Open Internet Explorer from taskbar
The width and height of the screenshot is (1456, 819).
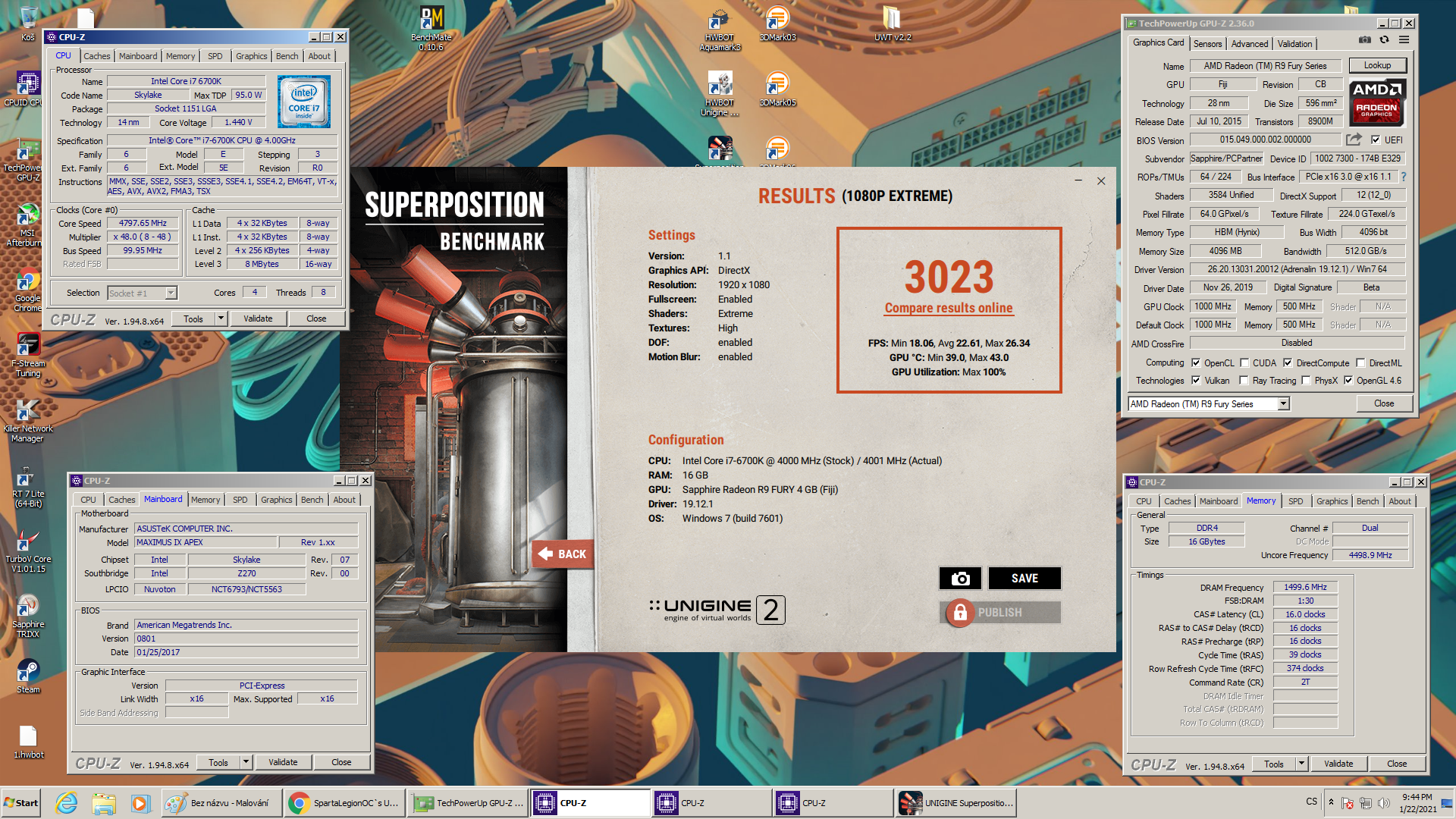tap(67, 803)
